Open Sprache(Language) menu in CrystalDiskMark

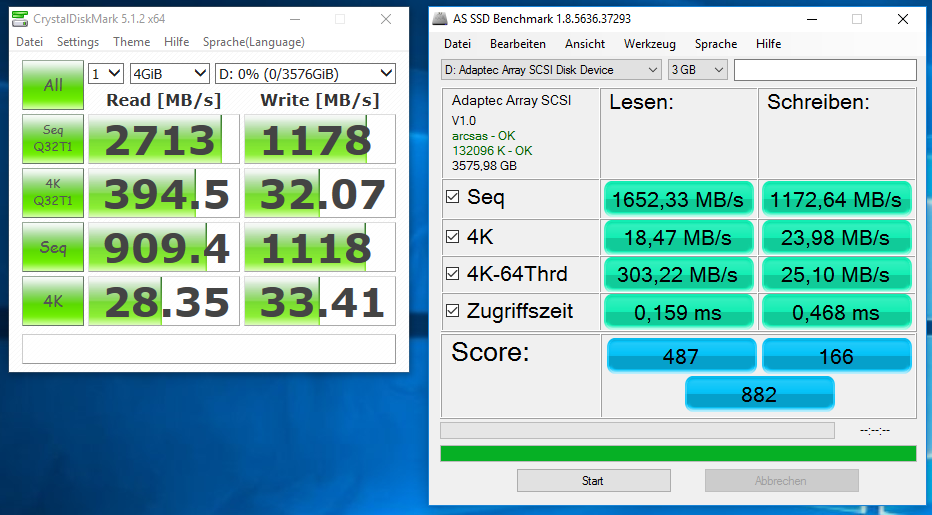pyautogui.click(x=254, y=42)
